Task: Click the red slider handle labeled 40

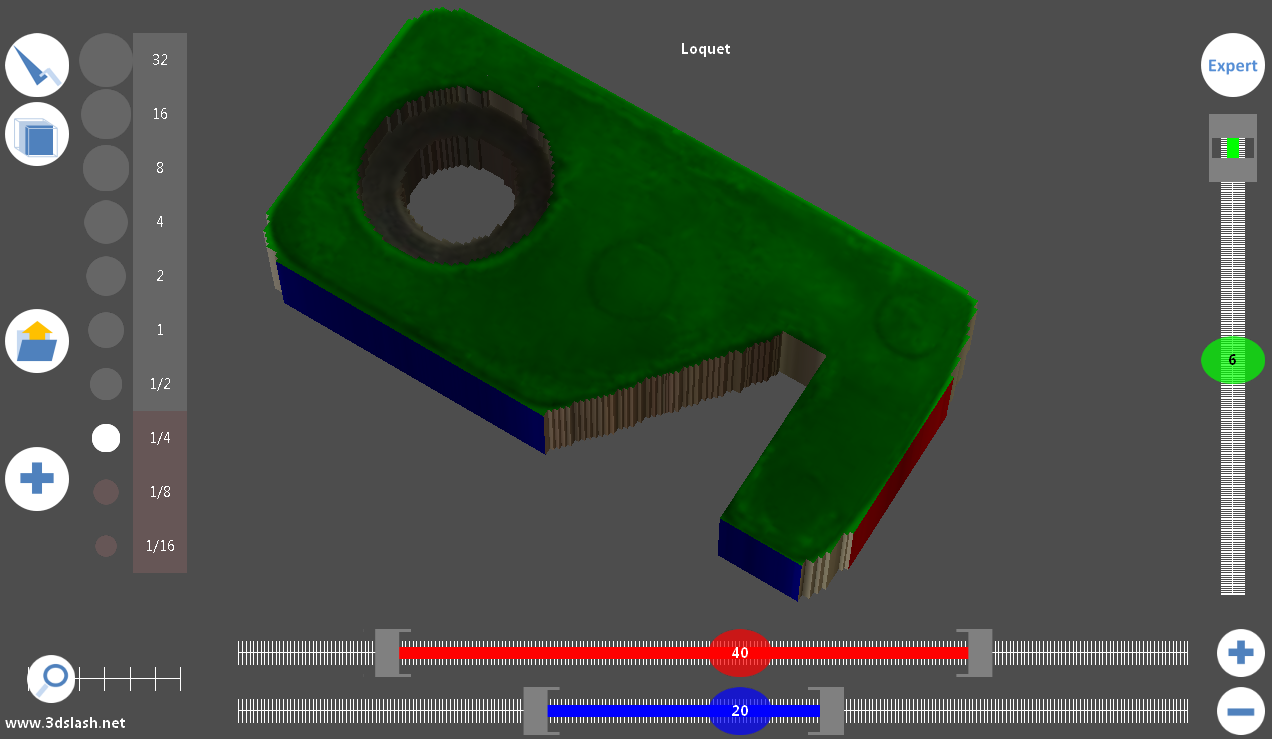Action: pos(740,653)
